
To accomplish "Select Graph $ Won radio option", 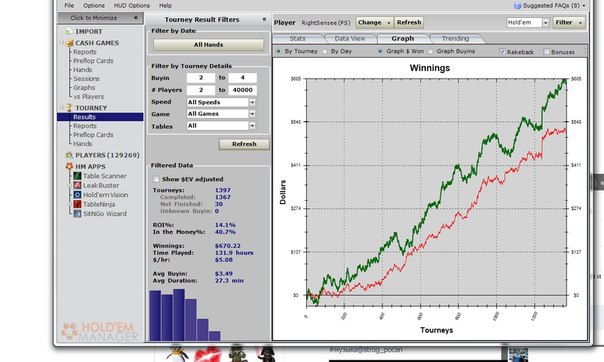I will (x=380, y=51).
